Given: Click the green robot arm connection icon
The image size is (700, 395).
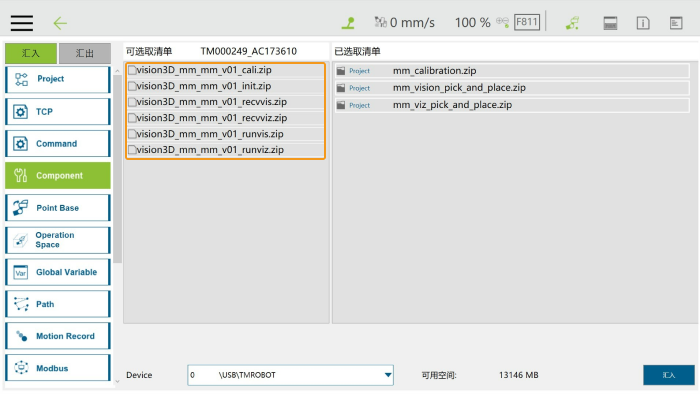Looking at the screenshot, I should [x=572, y=23].
